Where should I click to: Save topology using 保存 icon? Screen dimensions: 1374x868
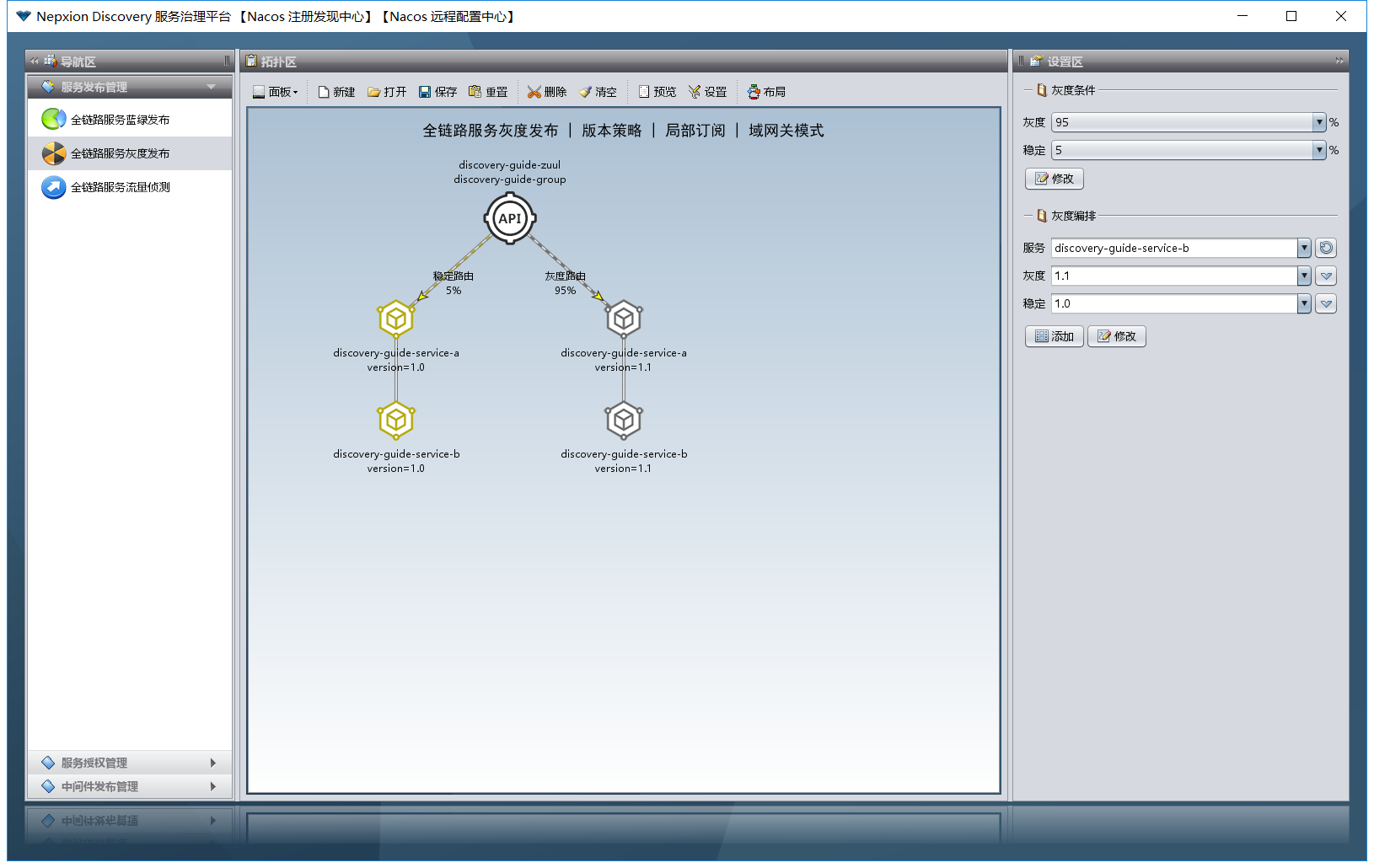click(437, 92)
